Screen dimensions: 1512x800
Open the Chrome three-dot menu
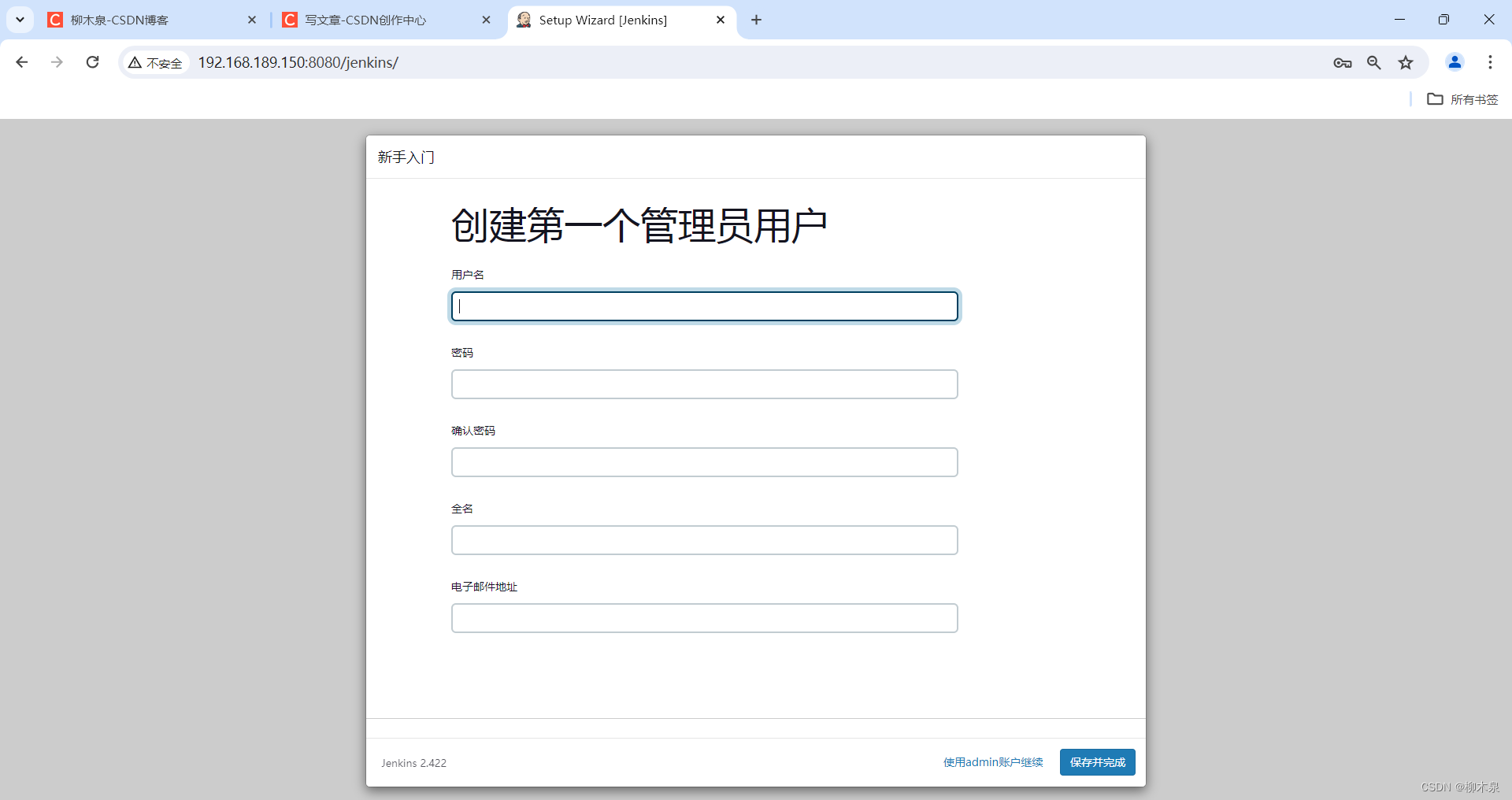tap(1490, 62)
